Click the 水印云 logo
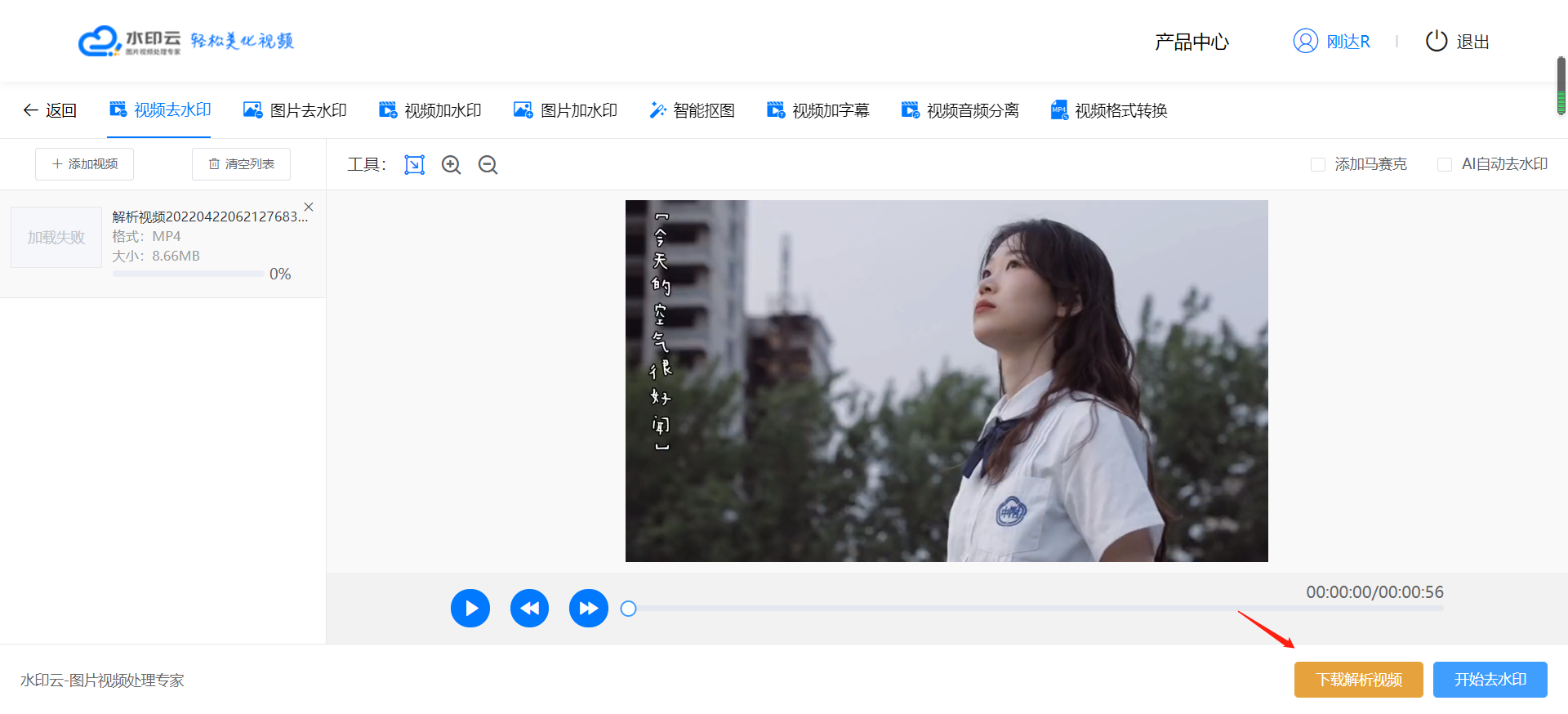1568x714 pixels. pyautogui.click(x=131, y=41)
